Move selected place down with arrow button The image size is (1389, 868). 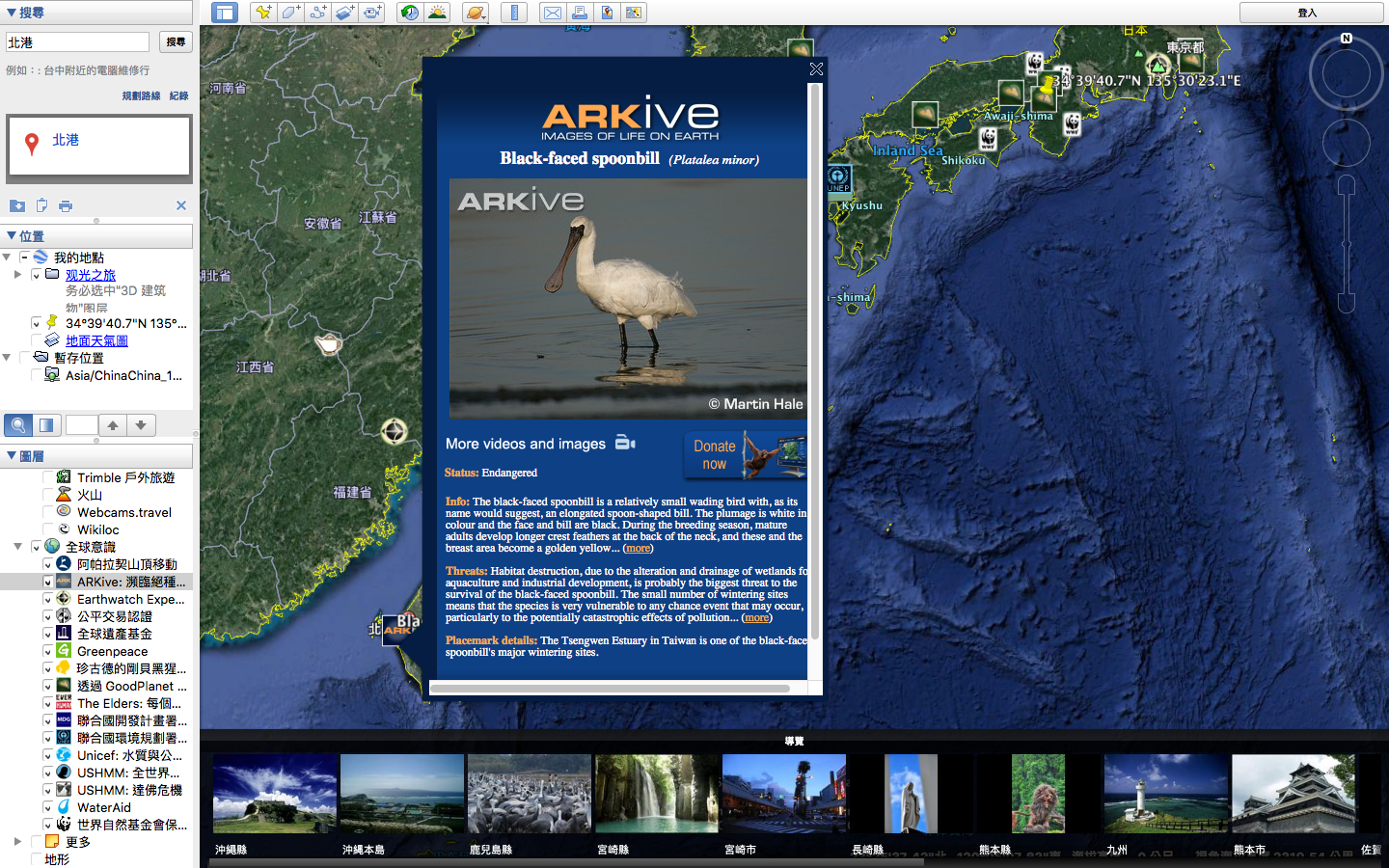(141, 424)
